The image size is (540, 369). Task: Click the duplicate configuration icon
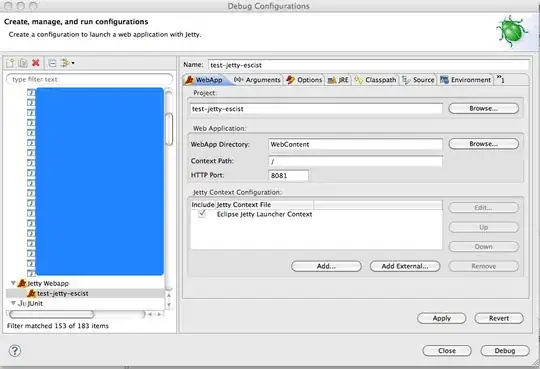coord(23,63)
